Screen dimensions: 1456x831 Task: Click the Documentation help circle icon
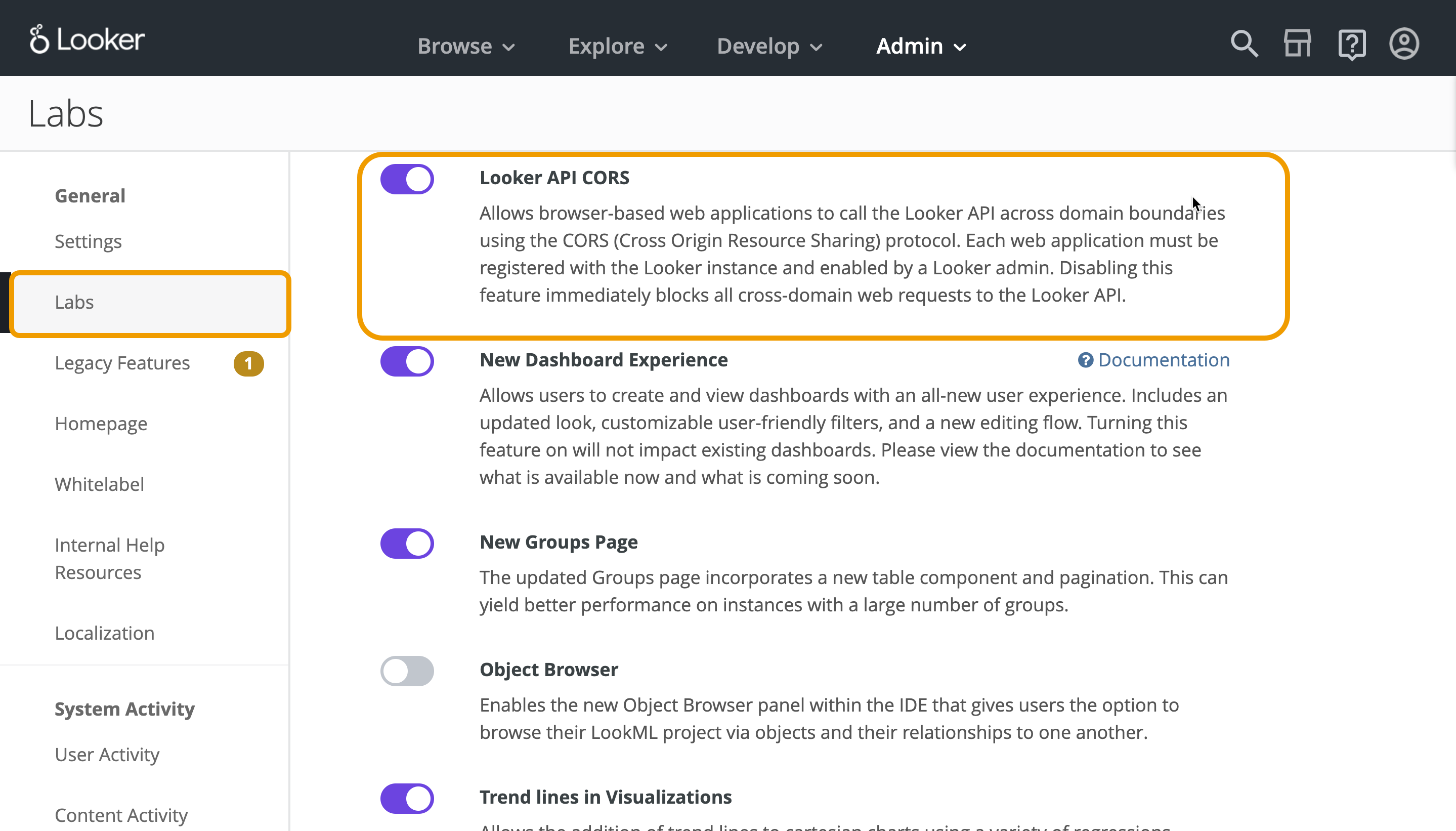(x=1085, y=360)
